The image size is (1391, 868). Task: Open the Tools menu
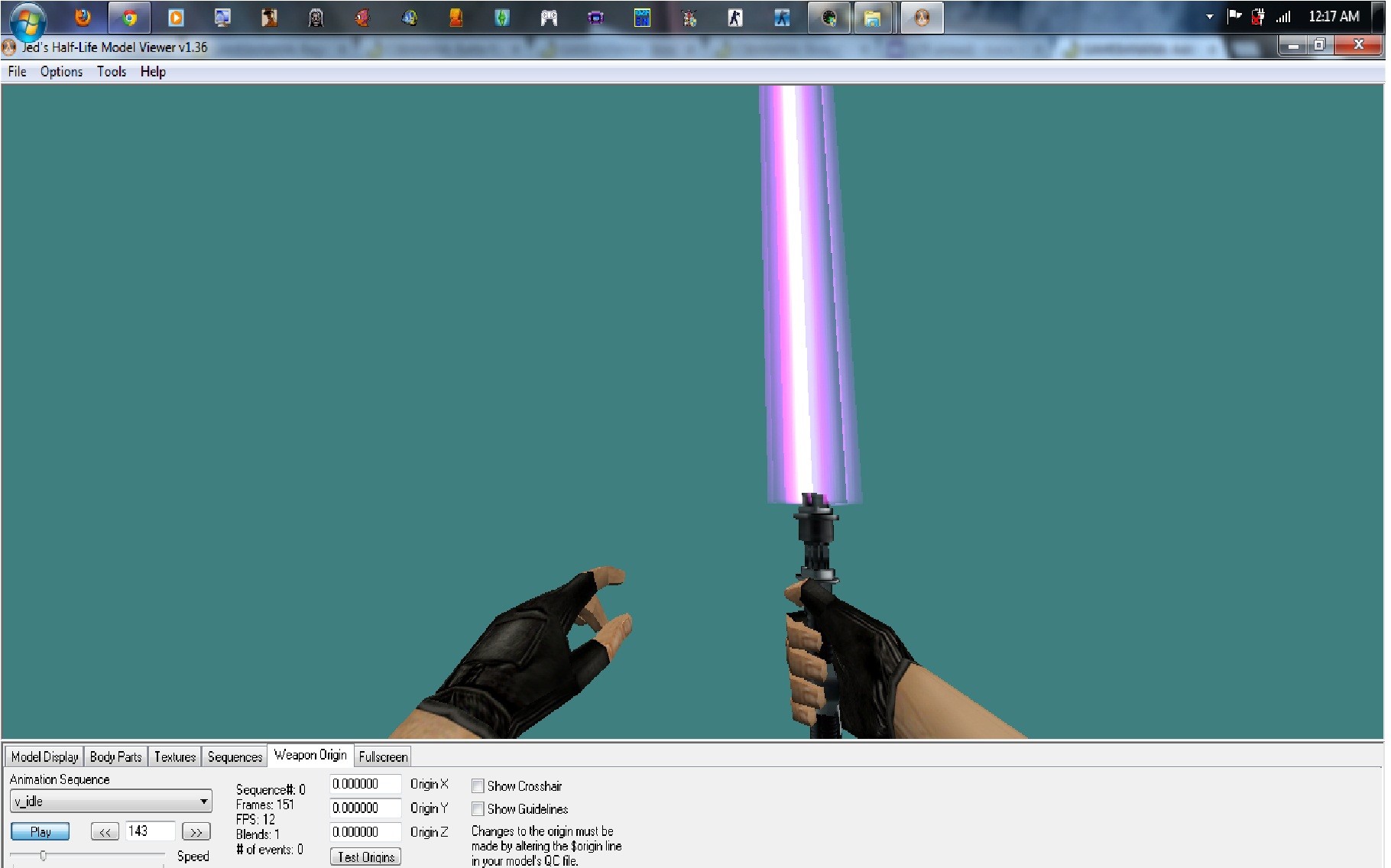(x=112, y=72)
